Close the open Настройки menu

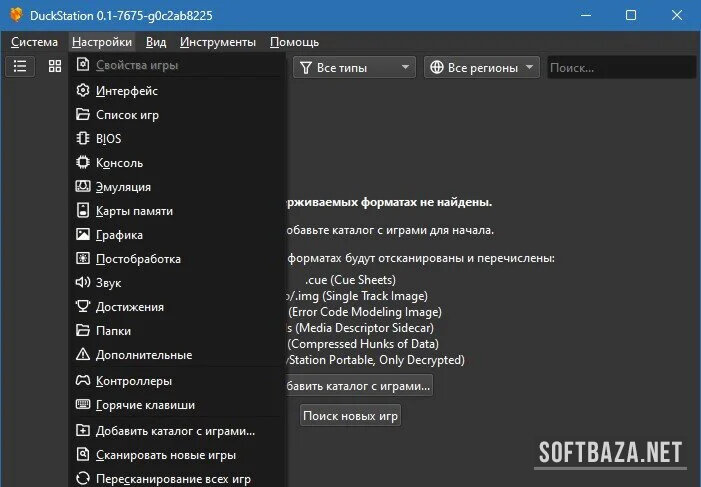click(x=102, y=42)
